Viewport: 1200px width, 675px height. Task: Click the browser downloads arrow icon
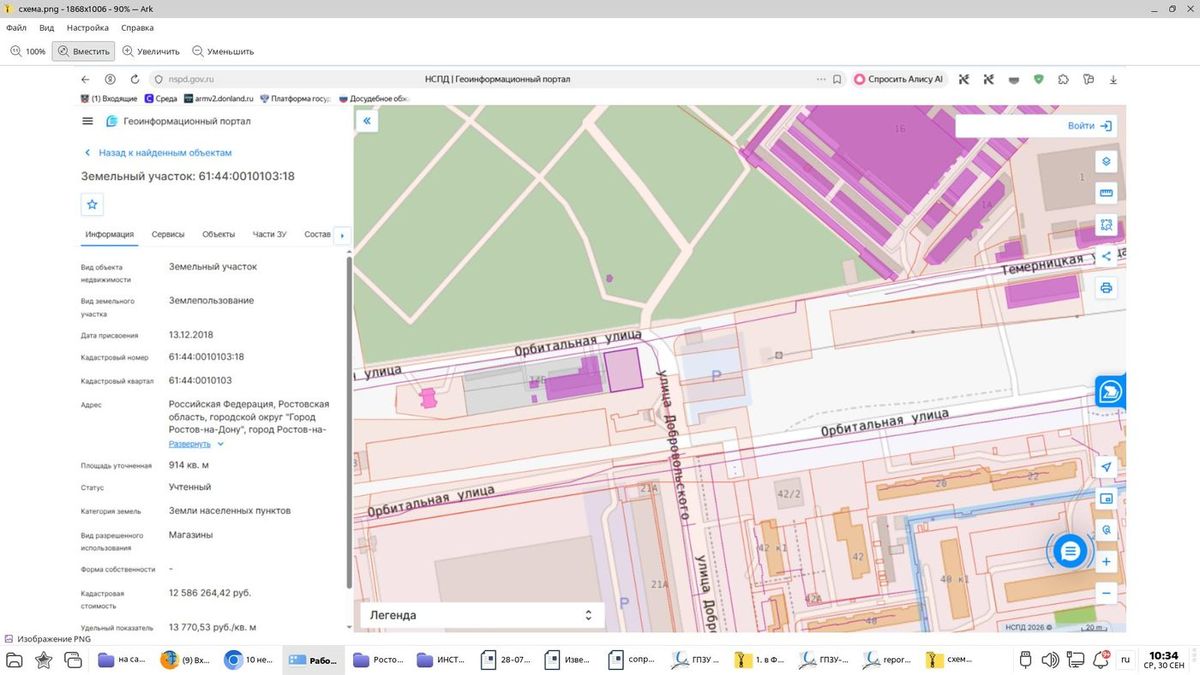pyautogui.click(x=1113, y=79)
